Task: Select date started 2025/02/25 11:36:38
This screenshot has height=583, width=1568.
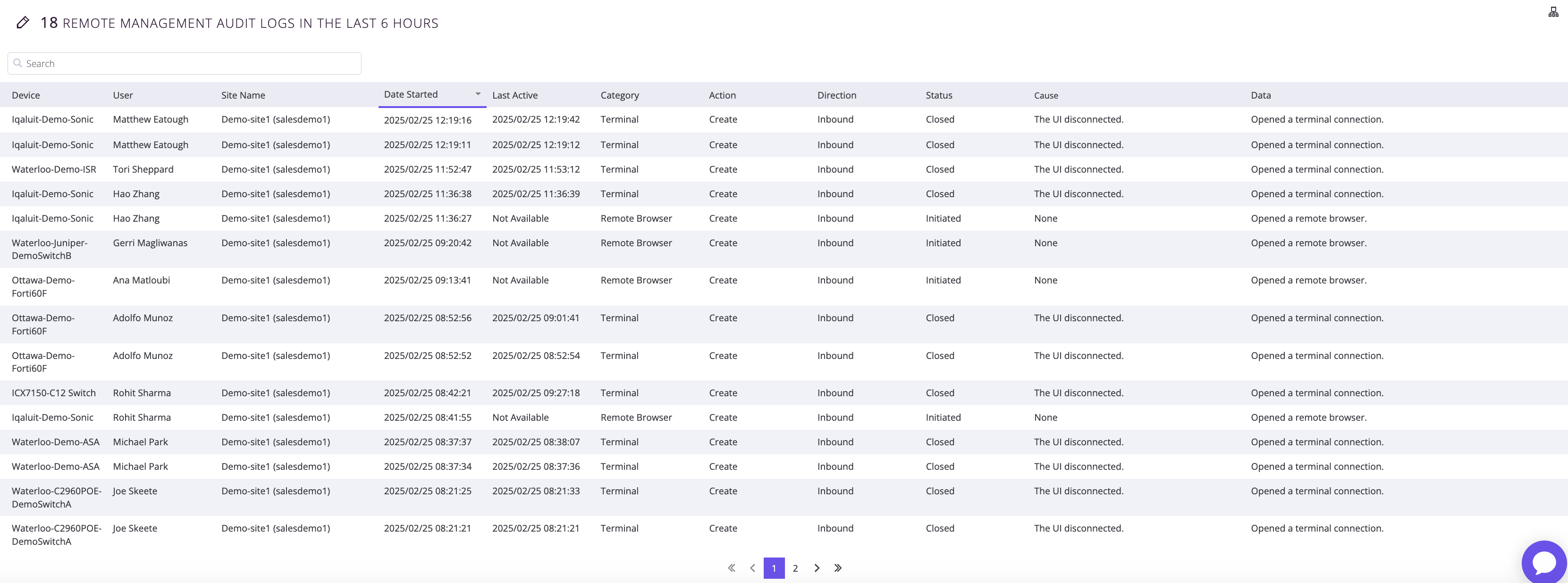Action: pos(428,193)
